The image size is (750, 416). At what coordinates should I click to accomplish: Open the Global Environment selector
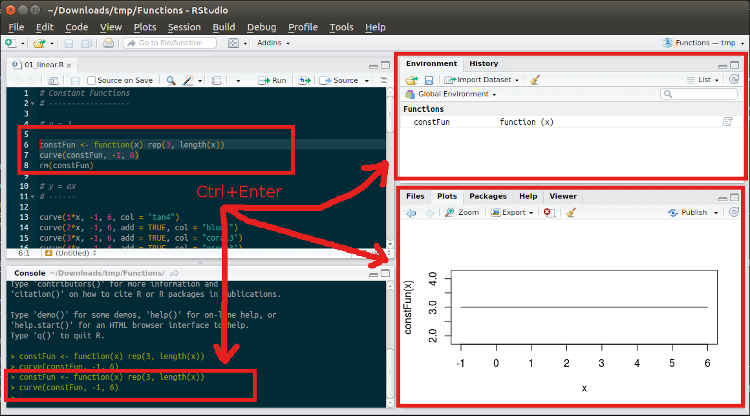click(451, 94)
